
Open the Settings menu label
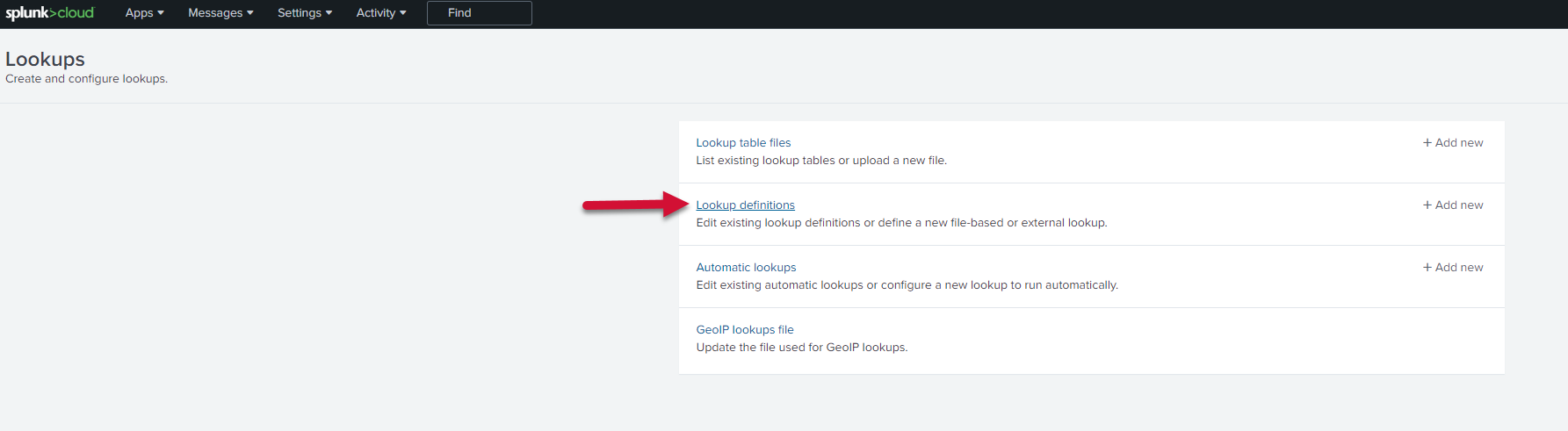pyautogui.click(x=299, y=13)
